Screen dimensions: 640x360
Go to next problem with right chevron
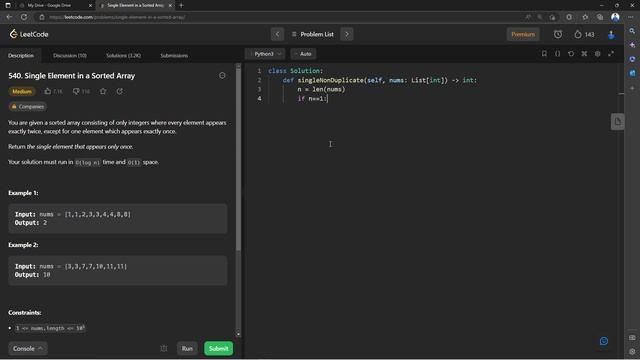347,34
